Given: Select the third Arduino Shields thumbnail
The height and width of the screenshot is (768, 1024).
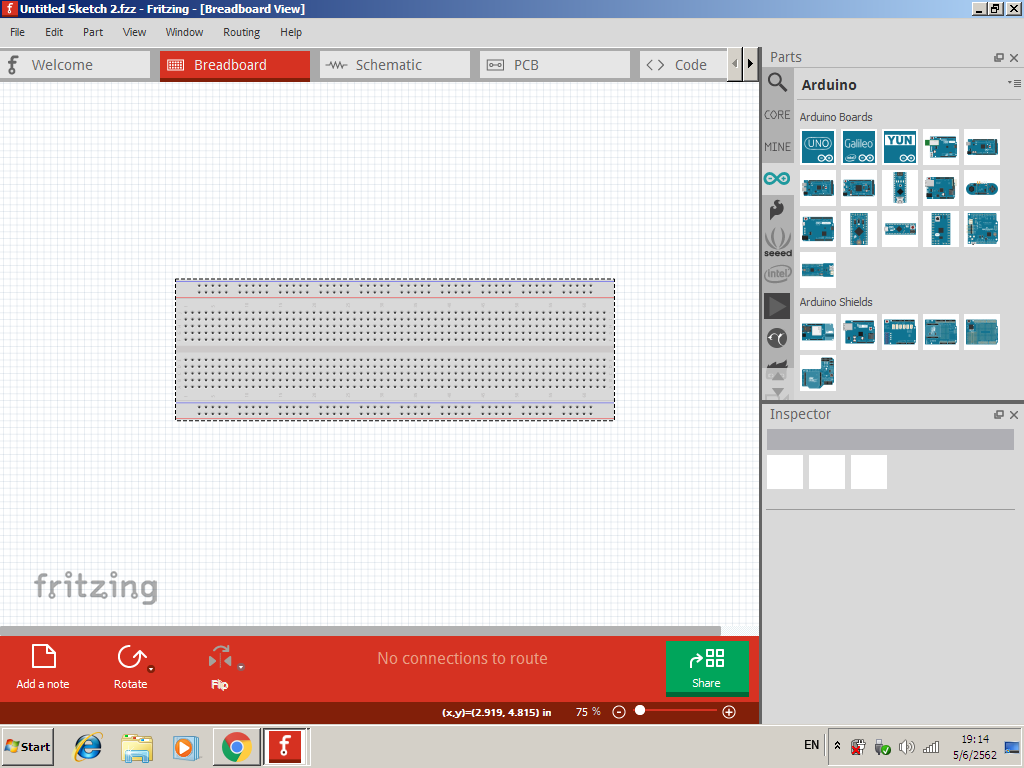Looking at the screenshot, I should pyautogui.click(x=899, y=332).
